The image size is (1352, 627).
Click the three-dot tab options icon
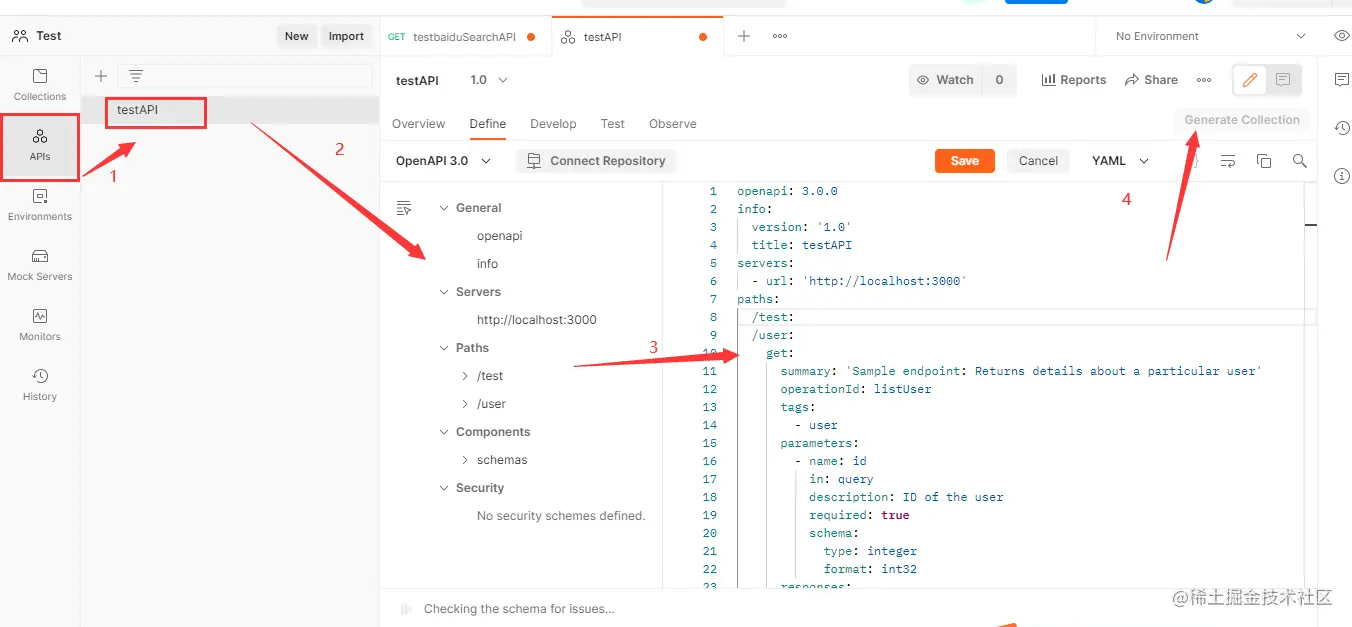780,36
